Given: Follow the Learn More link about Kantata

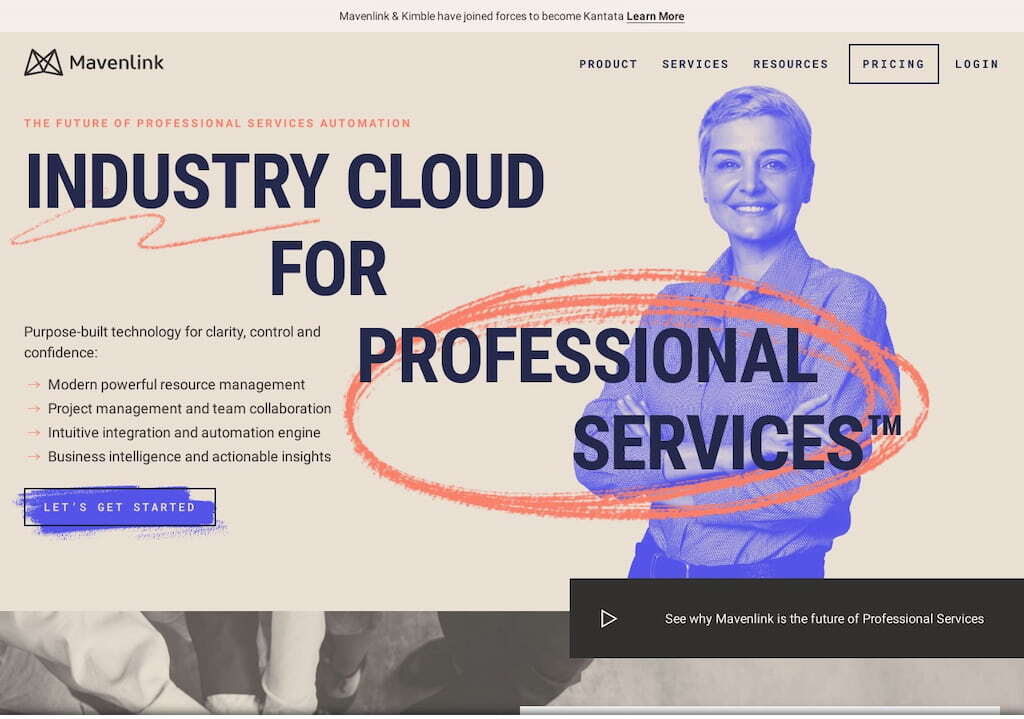Looking at the screenshot, I should point(655,16).
